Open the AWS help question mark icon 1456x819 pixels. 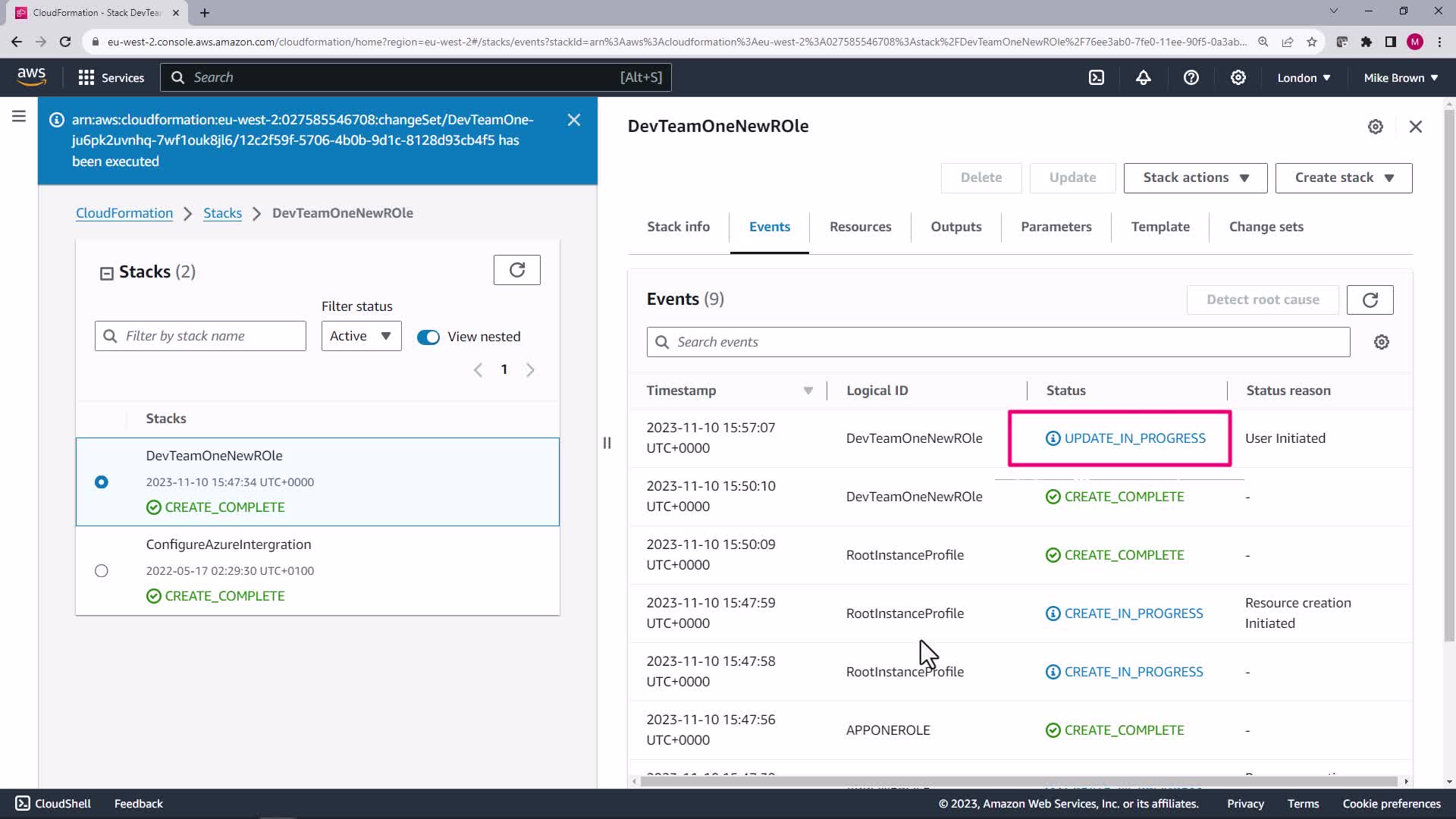(x=1191, y=77)
